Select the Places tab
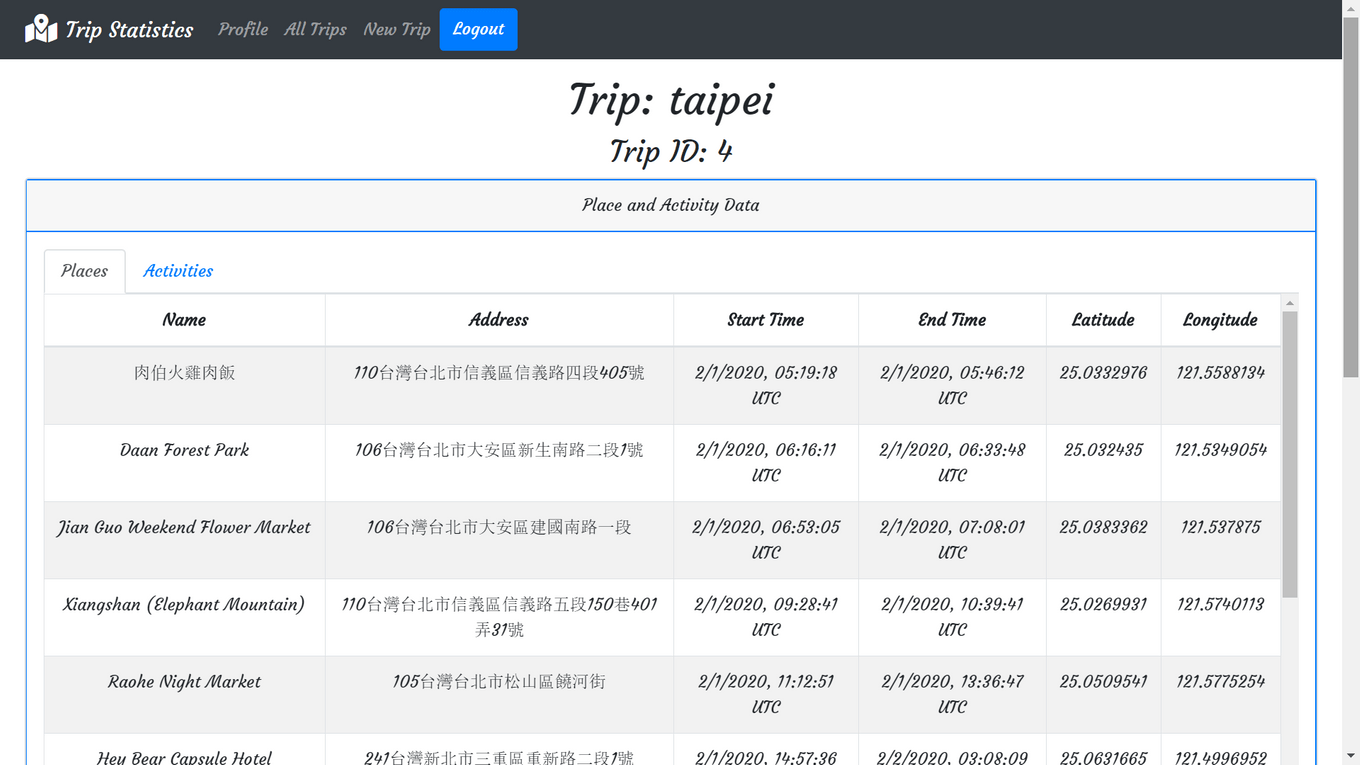Screen dimensions: 1360x765 [x=84, y=271]
